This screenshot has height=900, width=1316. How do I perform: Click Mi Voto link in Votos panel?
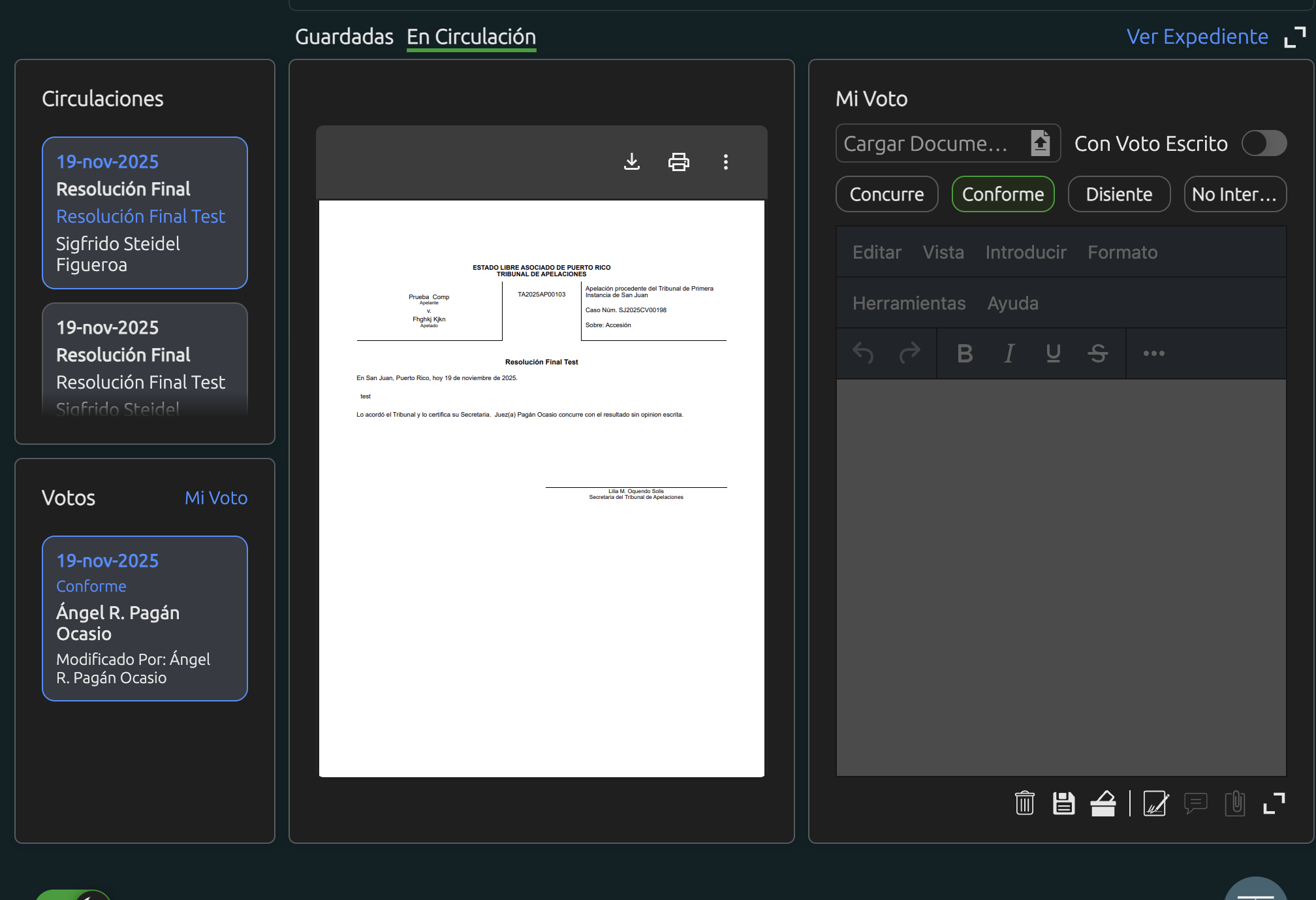point(215,498)
